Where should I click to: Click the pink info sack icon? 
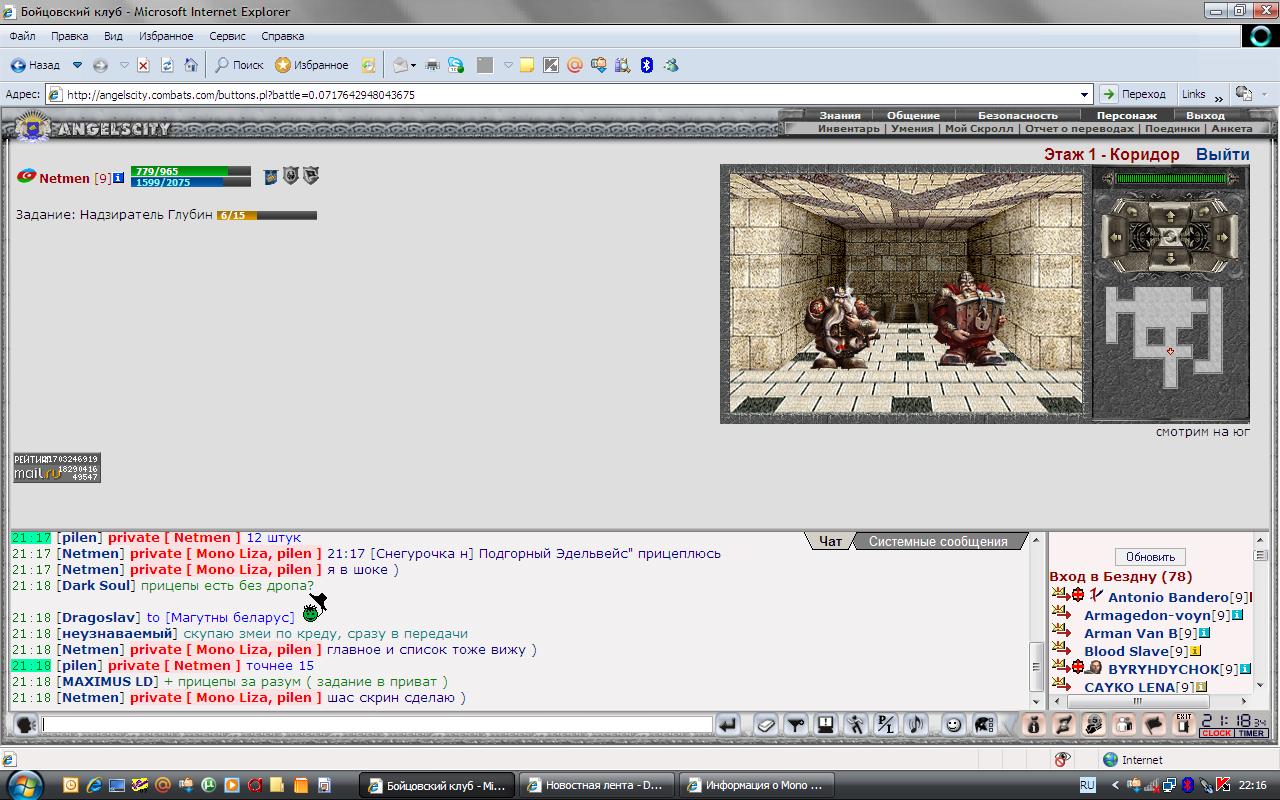point(1035,725)
